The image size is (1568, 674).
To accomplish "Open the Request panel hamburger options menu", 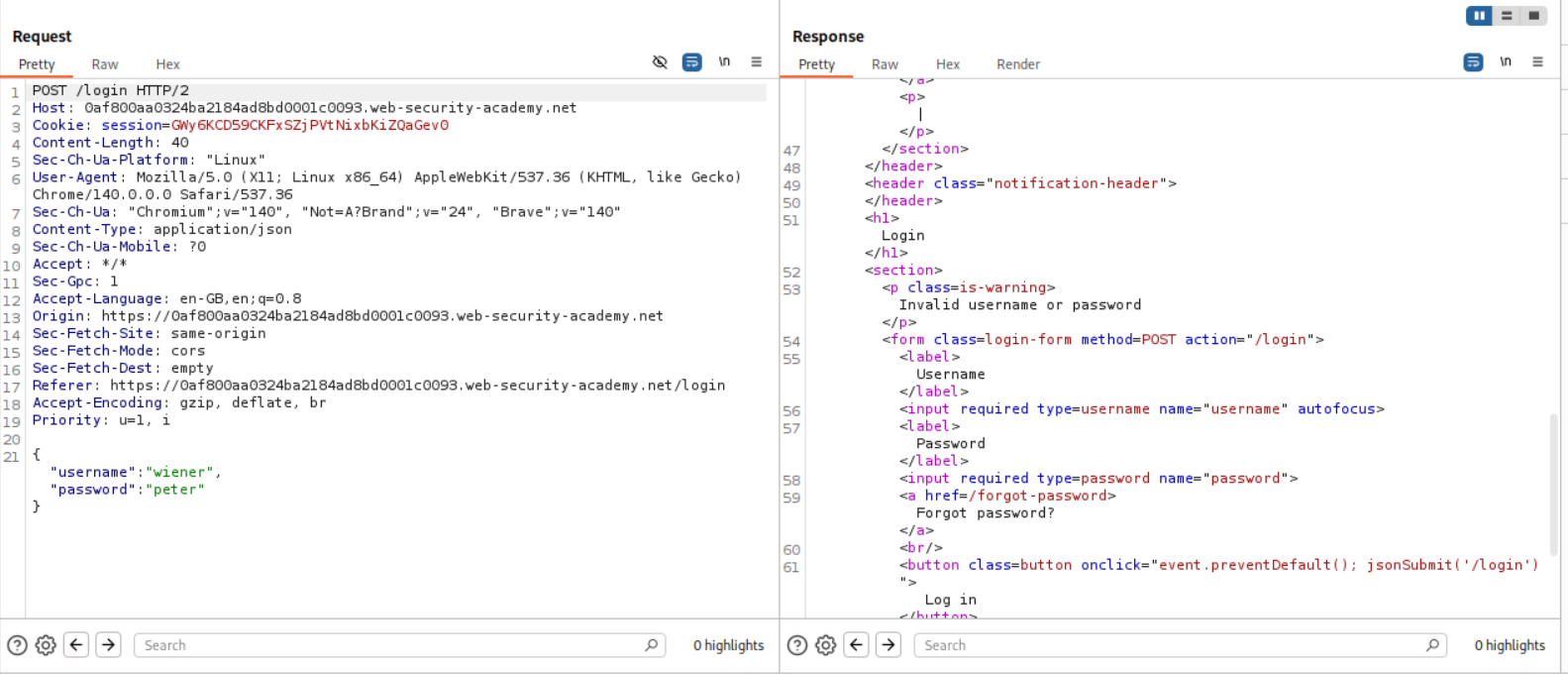I will click(756, 62).
